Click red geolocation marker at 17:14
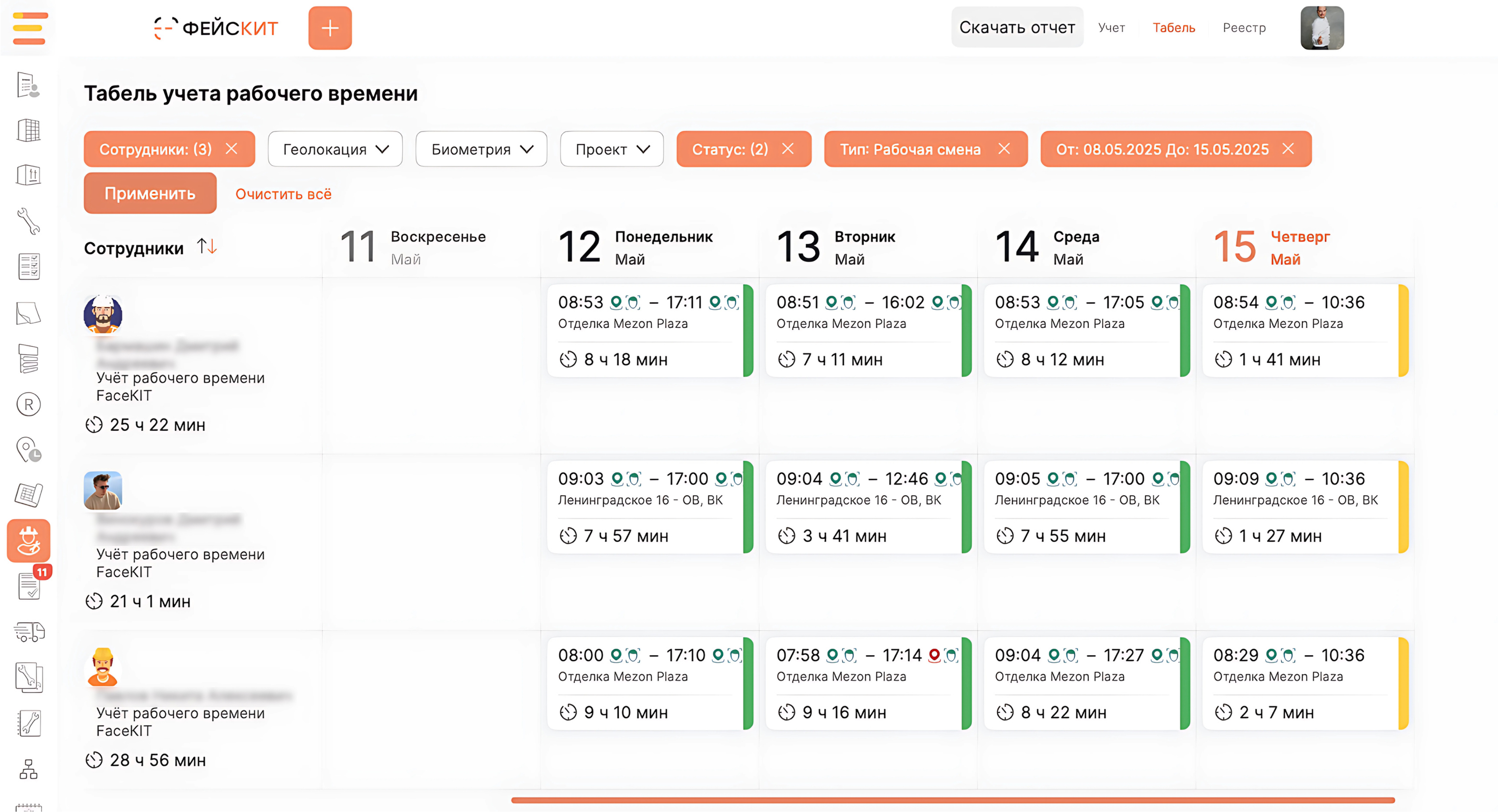 (934, 656)
